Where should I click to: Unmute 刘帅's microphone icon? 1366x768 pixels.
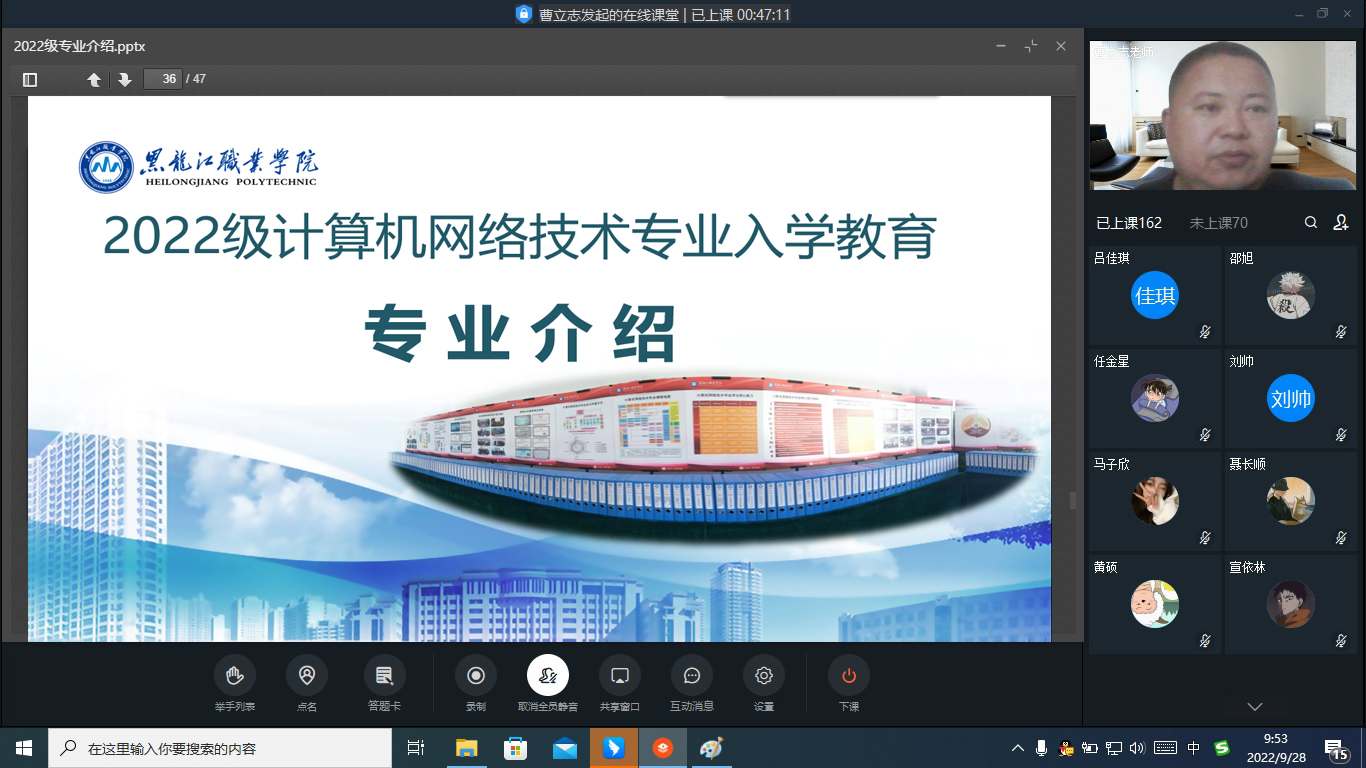pos(1341,435)
